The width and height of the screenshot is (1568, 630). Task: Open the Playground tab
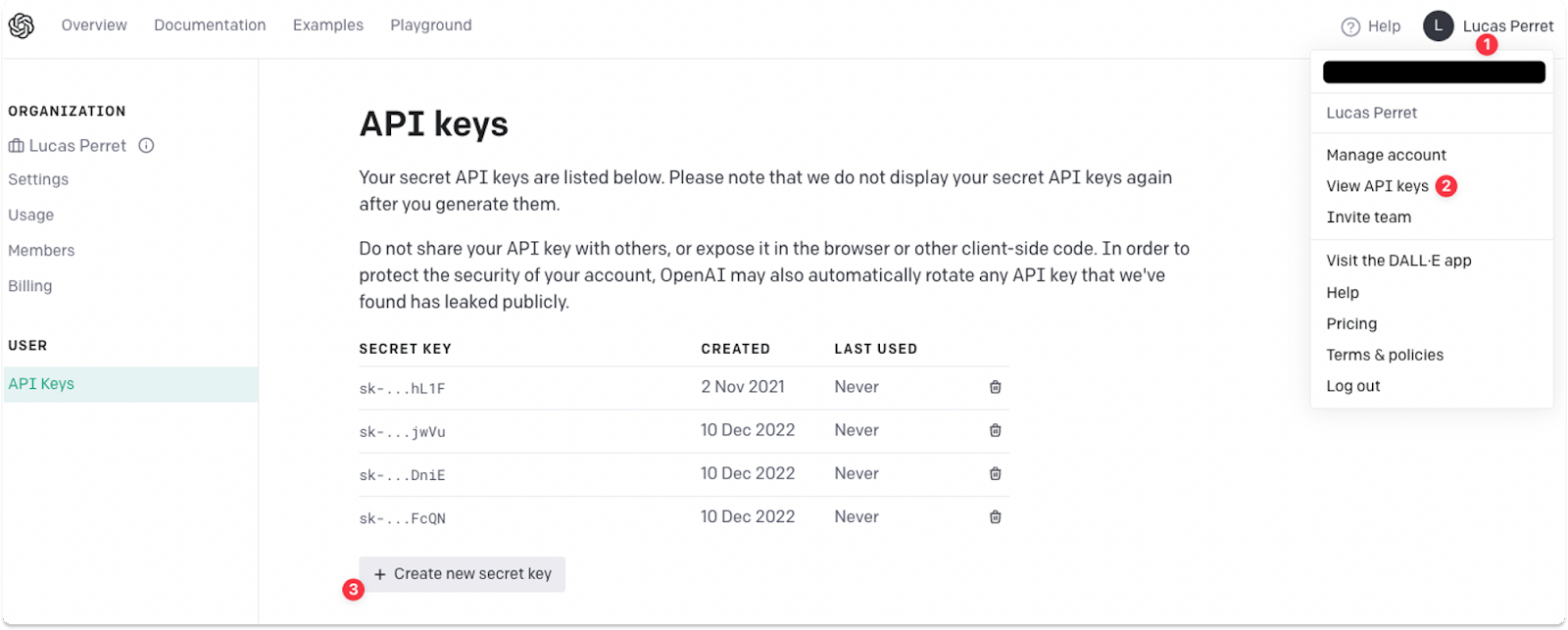click(x=431, y=25)
